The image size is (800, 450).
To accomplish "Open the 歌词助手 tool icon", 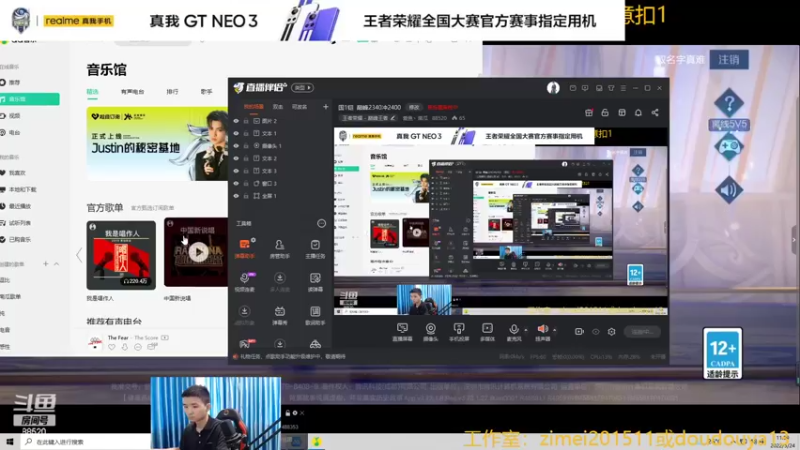I will point(315,315).
